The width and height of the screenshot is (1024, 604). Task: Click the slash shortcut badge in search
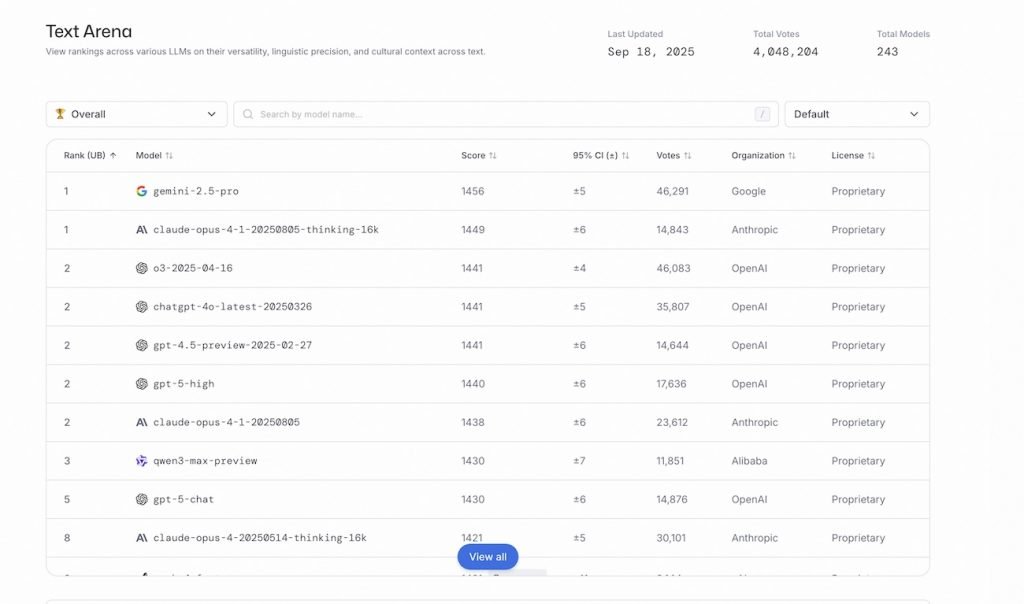click(x=763, y=114)
